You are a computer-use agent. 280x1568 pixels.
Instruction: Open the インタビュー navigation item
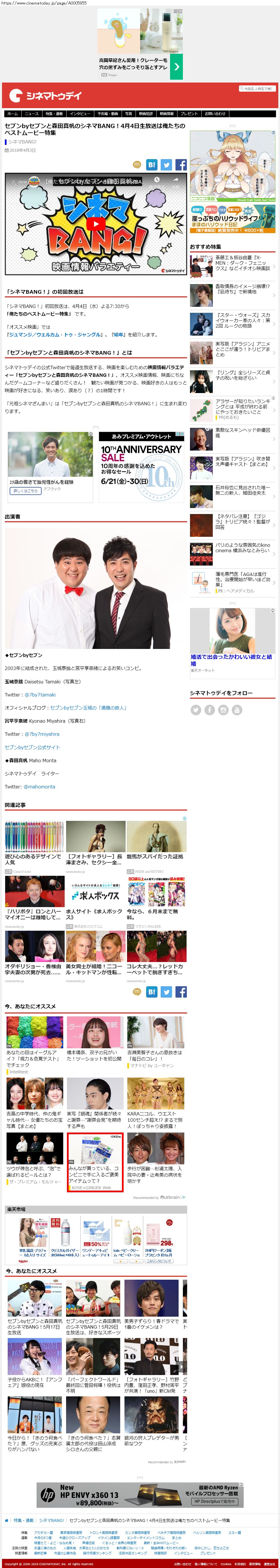coord(80,113)
